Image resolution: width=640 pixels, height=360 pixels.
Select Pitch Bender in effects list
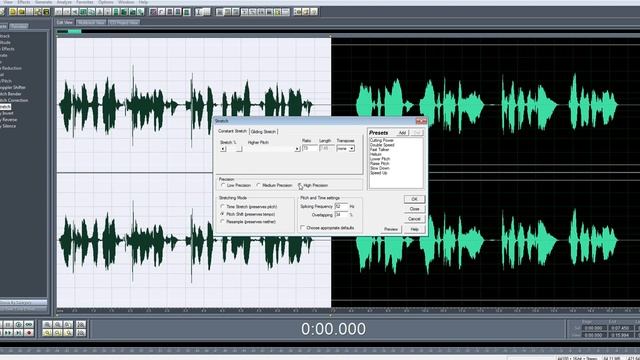coord(11,94)
